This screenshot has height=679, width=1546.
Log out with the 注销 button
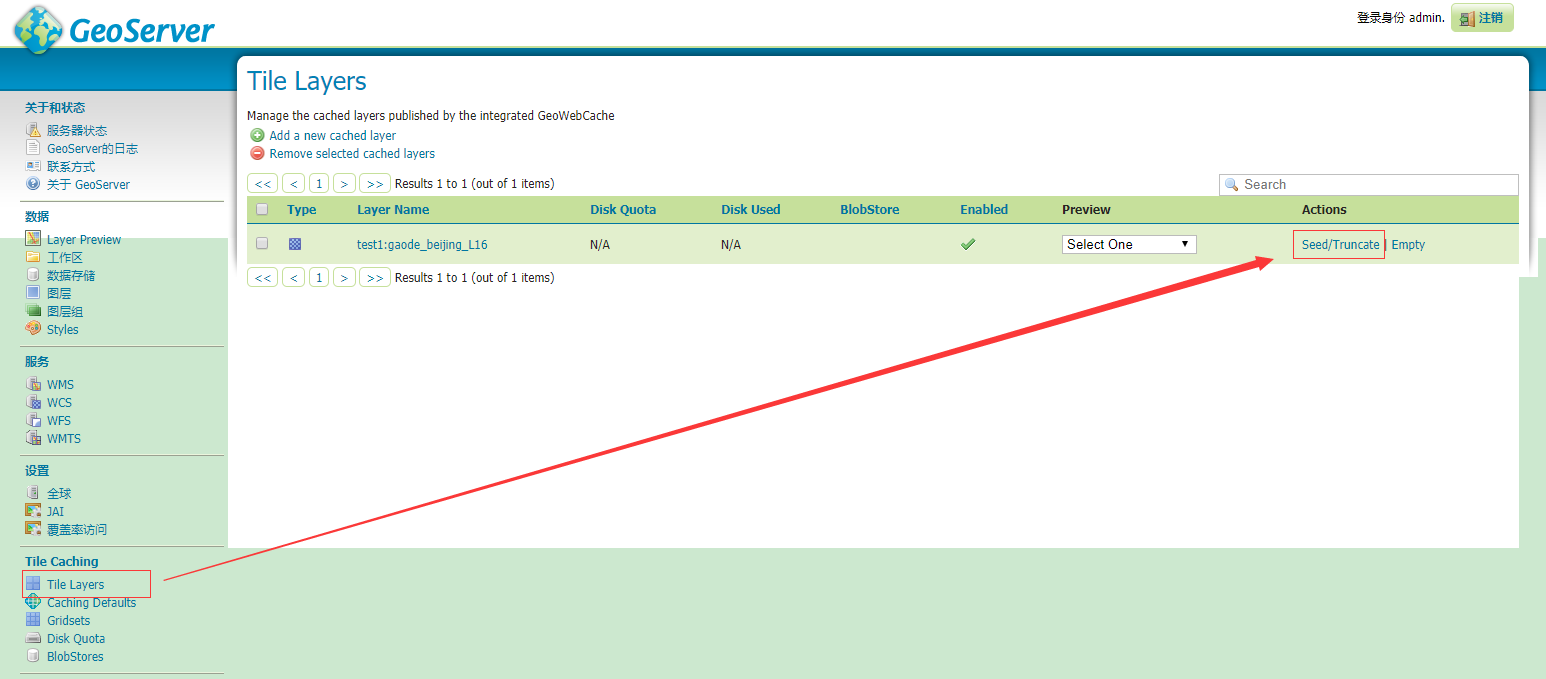point(1482,18)
